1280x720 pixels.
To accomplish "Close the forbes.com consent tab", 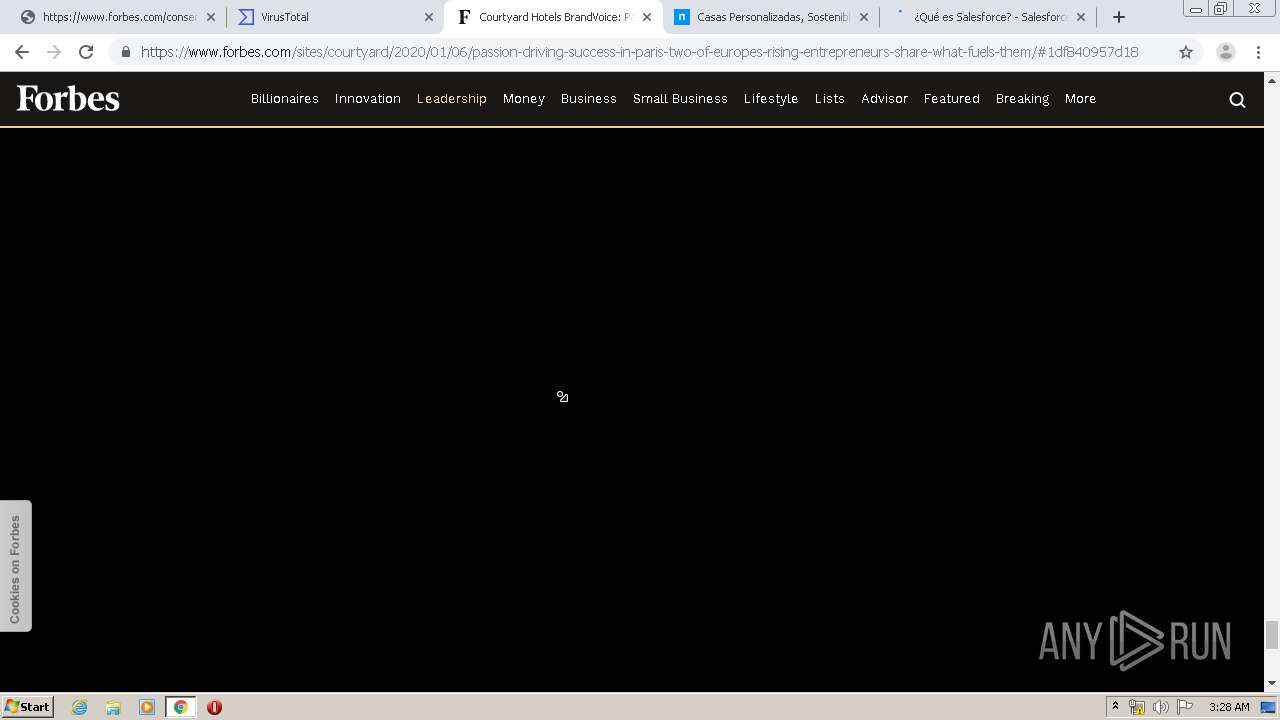I will click(x=211, y=17).
